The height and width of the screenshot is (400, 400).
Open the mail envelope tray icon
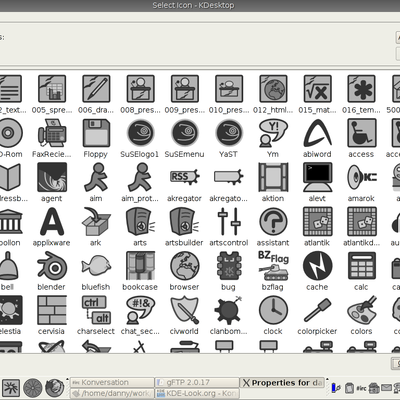386,388
